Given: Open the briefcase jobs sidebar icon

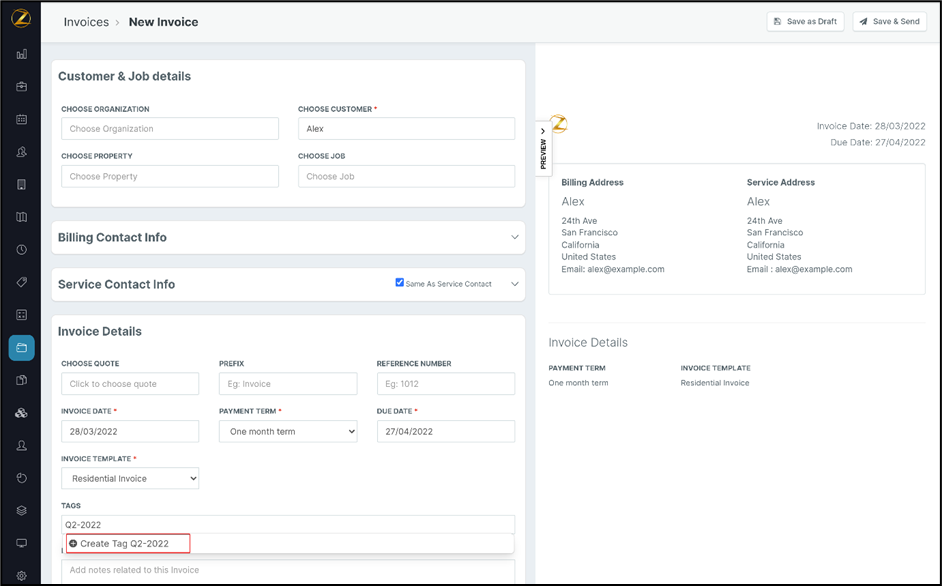Looking at the screenshot, I should pyautogui.click(x=21, y=87).
